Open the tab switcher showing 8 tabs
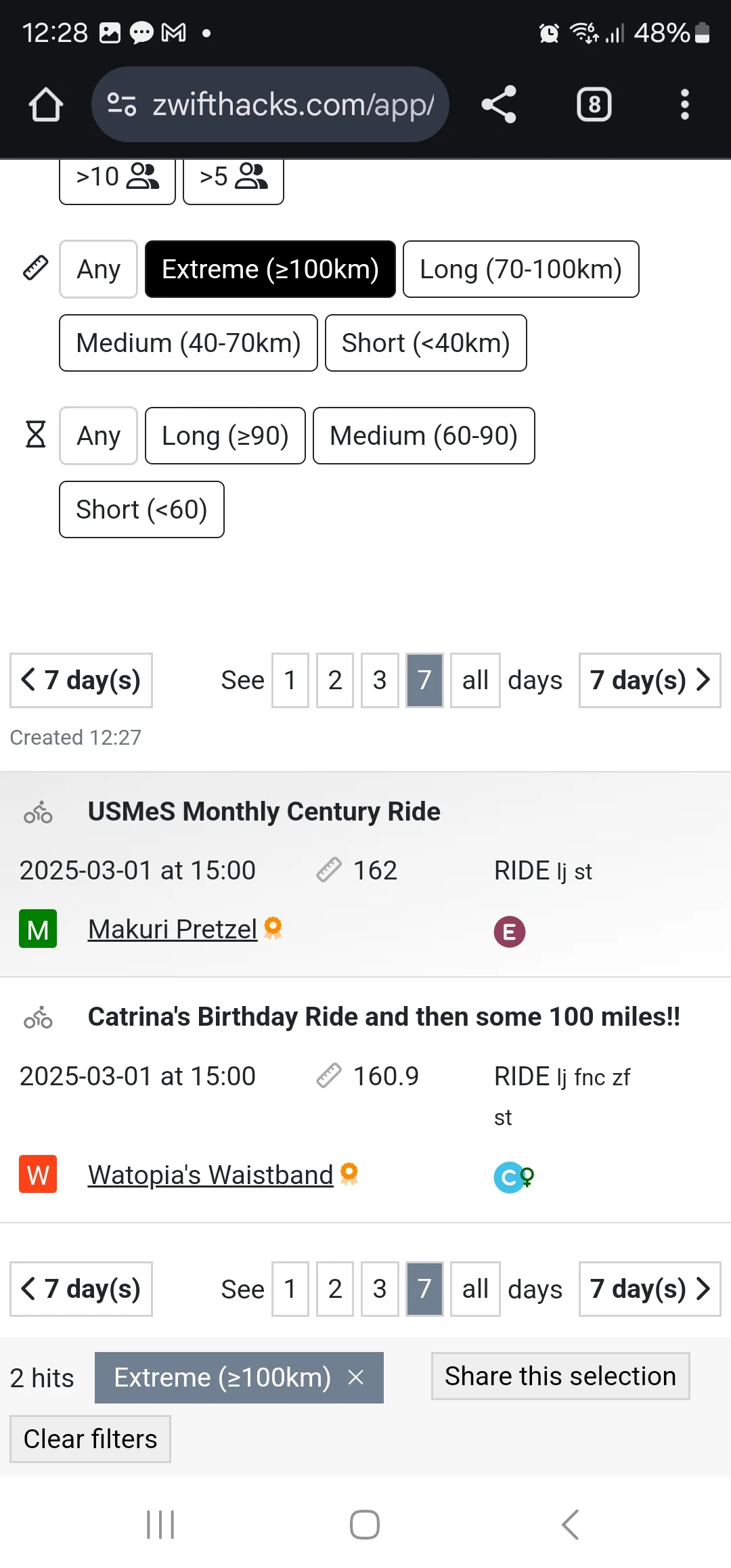This screenshot has width=731, height=1568. tap(594, 105)
